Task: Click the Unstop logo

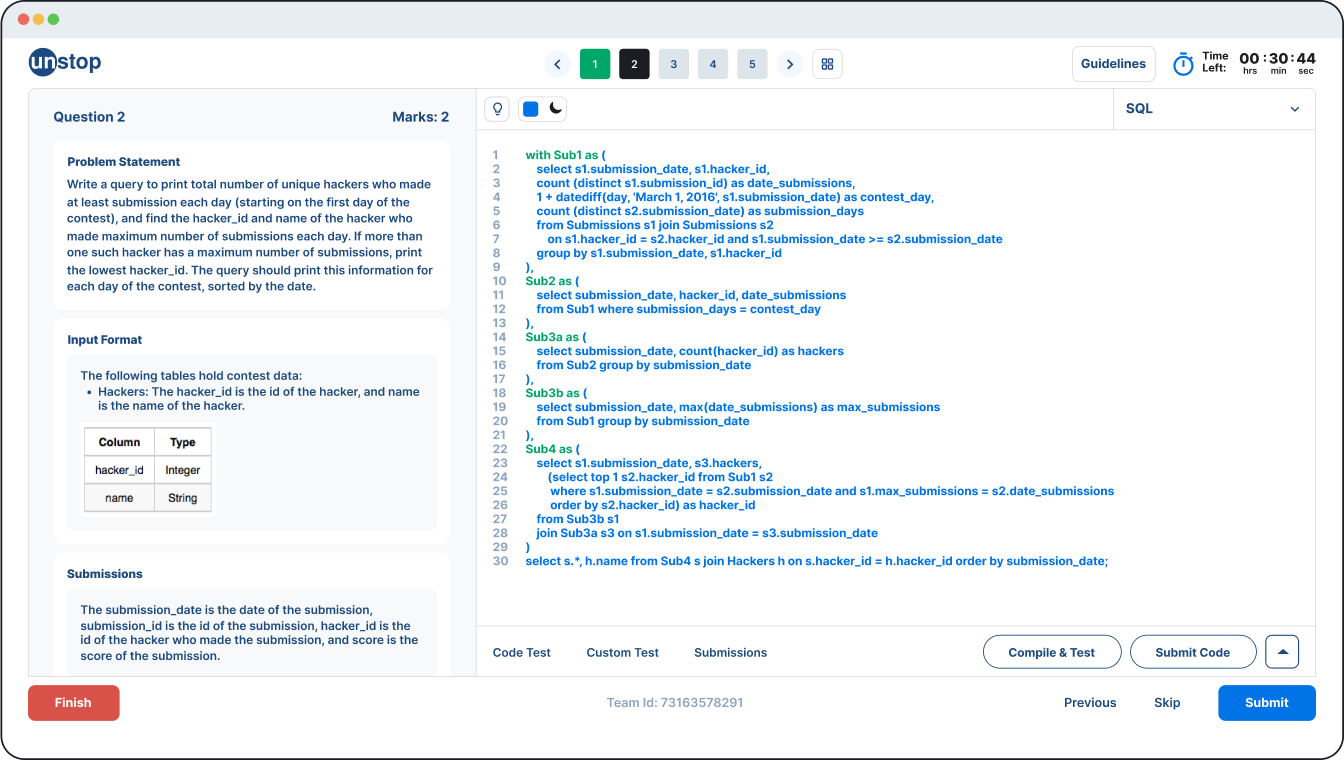Action: point(65,63)
